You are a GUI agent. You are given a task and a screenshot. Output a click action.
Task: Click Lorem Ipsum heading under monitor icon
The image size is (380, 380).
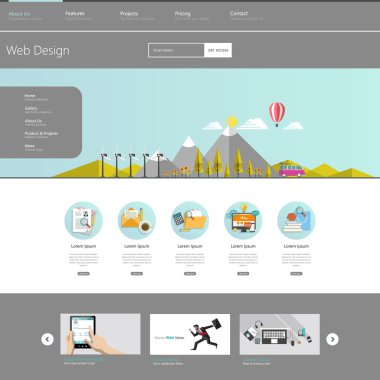243,246
